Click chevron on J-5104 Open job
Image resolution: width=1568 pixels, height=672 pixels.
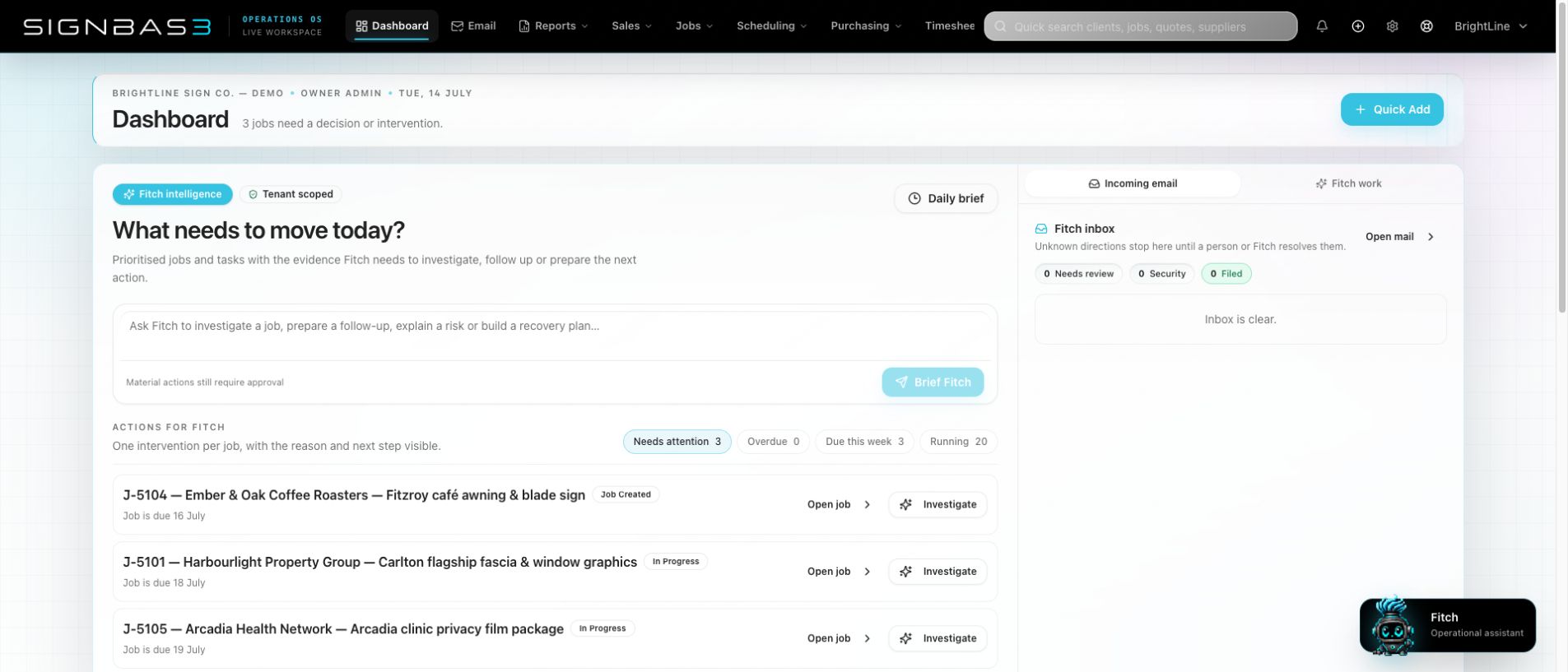(867, 504)
